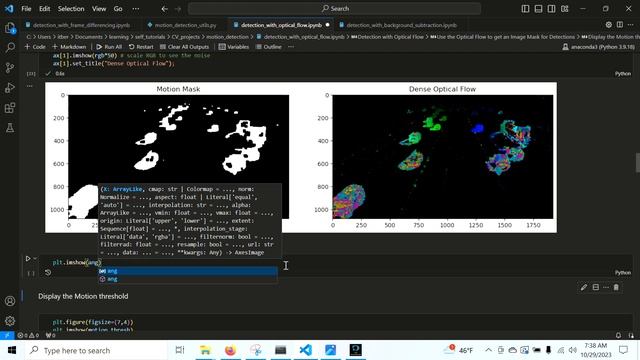Image resolution: width=640 pixels, height=360 pixels.
Task: Toggle secondary side bar layout icon
Action: coord(551,9)
